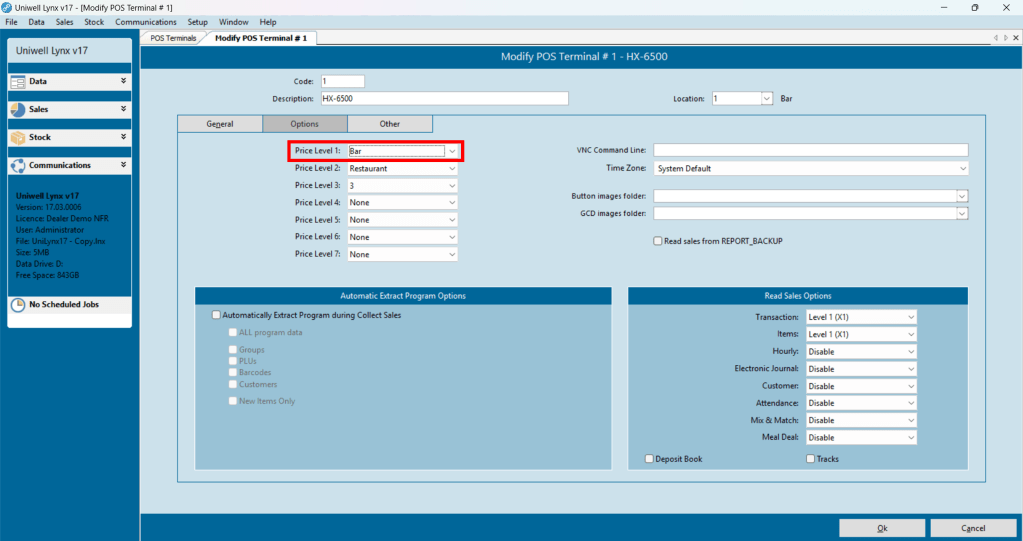The height and width of the screenshot is (541, 1023).
Task: Click the No Scheduled Jobs clock icon
Action: point(18,305)
